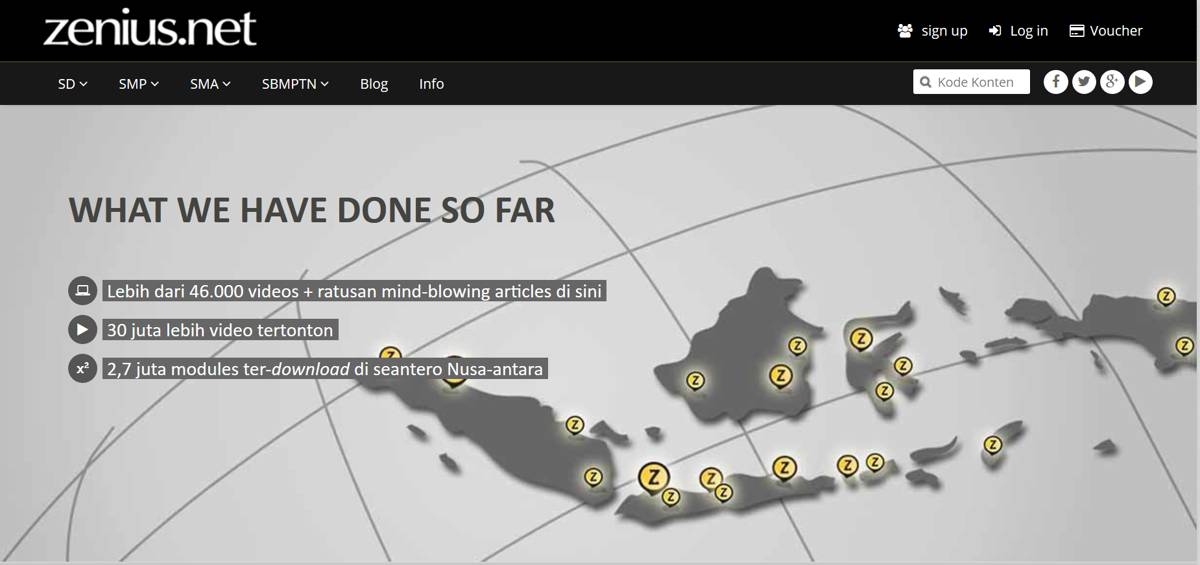Open the YouTube play social icon
The height and width of the screenshot is (565, 1200).
point(1140,82)
